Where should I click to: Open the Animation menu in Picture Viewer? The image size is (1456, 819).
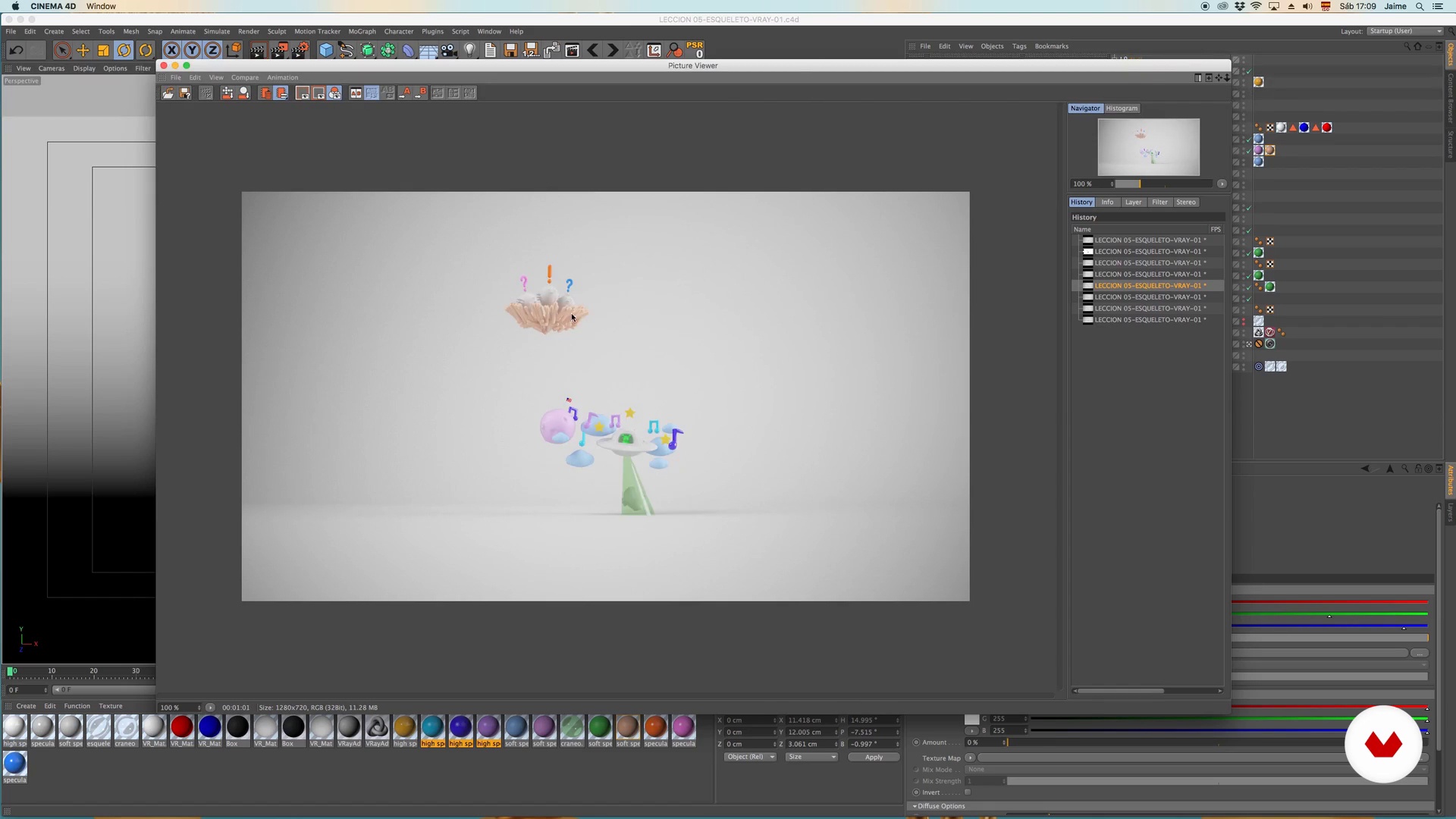(282, 77)
